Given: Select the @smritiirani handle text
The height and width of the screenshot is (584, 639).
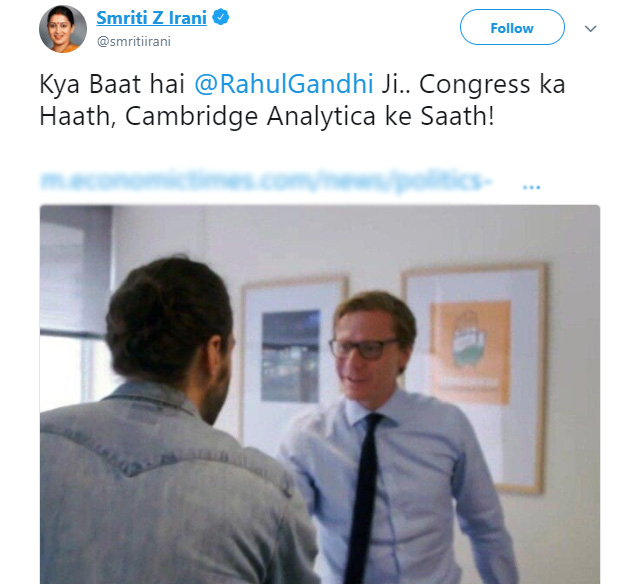Looking at the screenshot, I should tap(134, 42).
